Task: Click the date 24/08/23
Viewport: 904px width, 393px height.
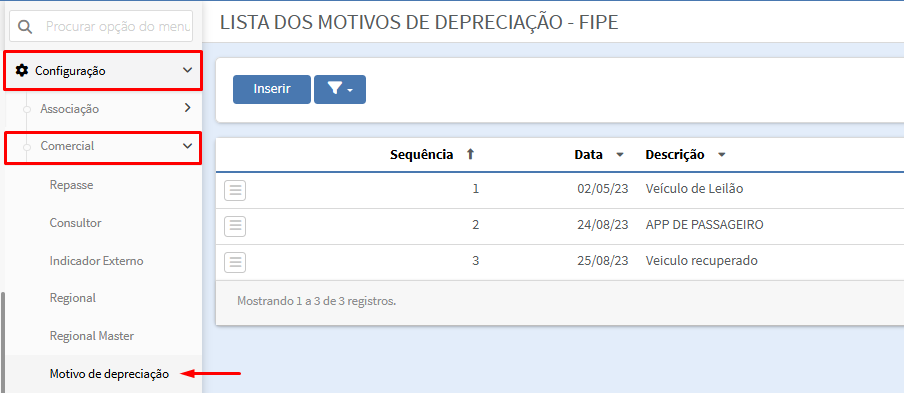Action: pyautogui.click(x=602, y=225)
